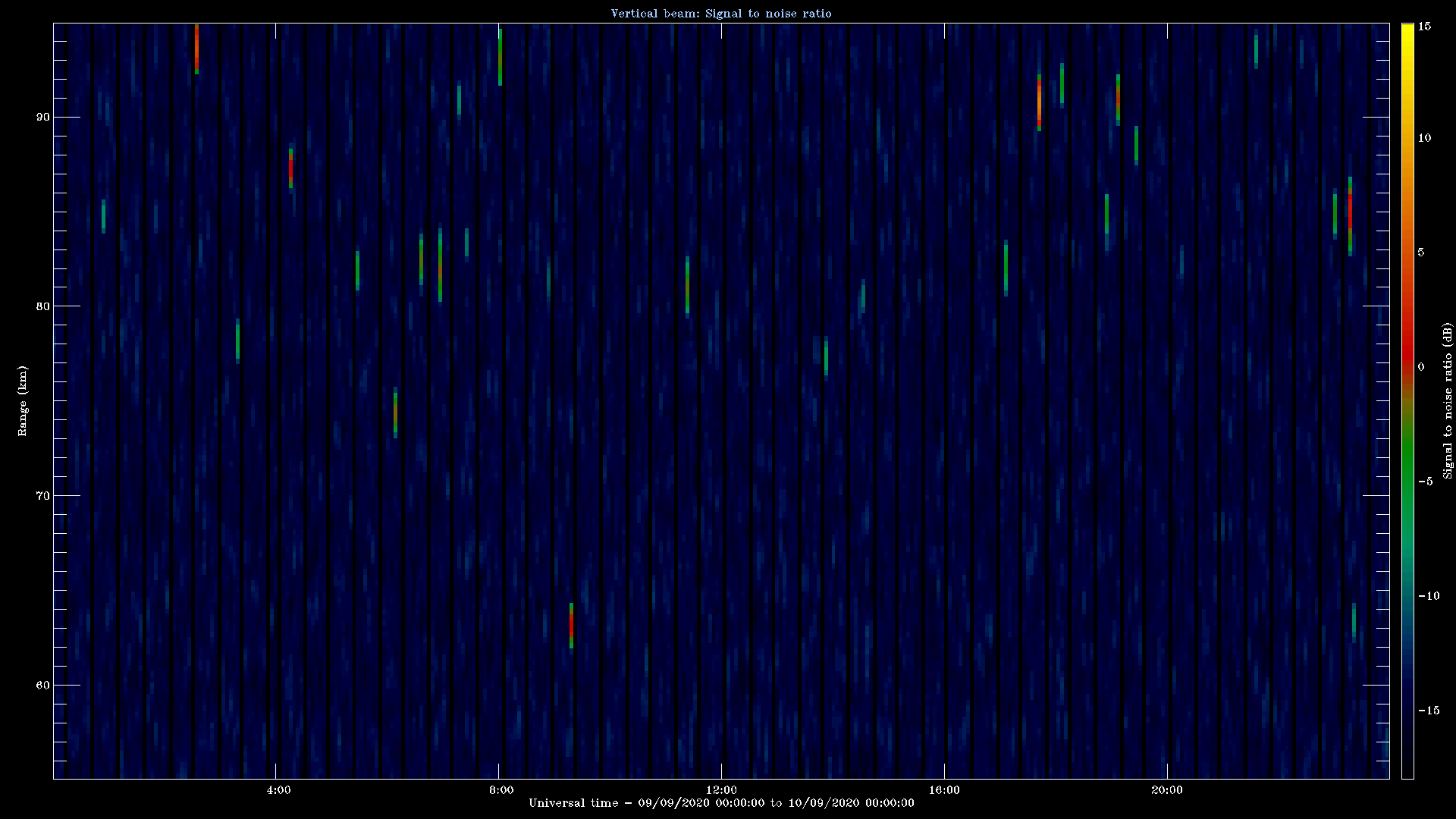Click the red echo near 87 km after 4:00
This screenshot has height=819, width=1456.
click(290, 168)
